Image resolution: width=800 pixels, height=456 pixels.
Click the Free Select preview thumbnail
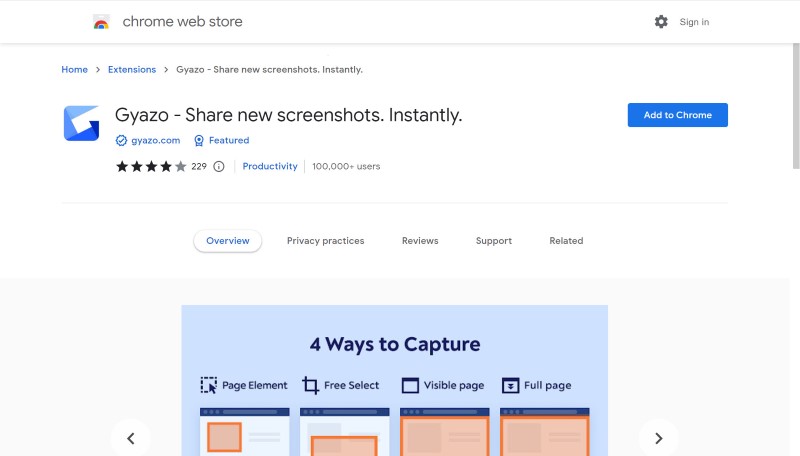click(x=344, y=432)
